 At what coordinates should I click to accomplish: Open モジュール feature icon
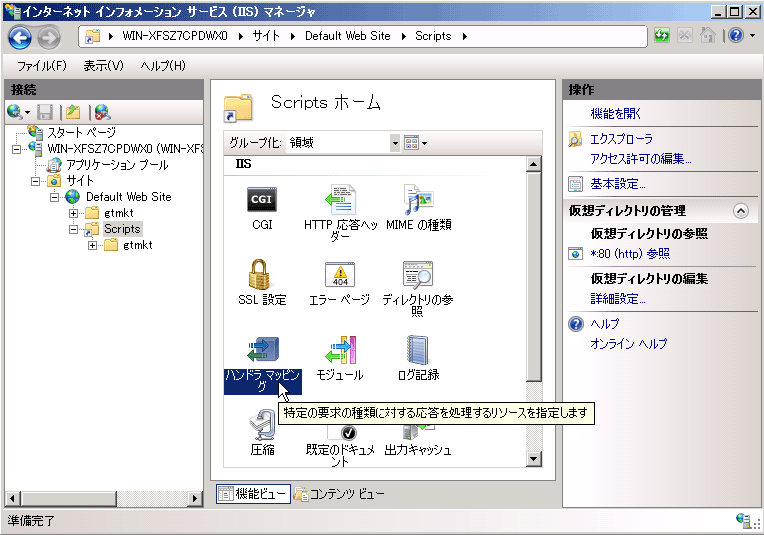click(340, 350)
